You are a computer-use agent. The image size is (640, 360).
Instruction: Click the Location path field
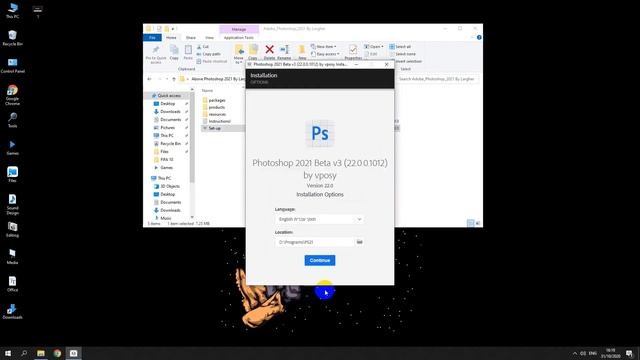[x=314, y=242]
